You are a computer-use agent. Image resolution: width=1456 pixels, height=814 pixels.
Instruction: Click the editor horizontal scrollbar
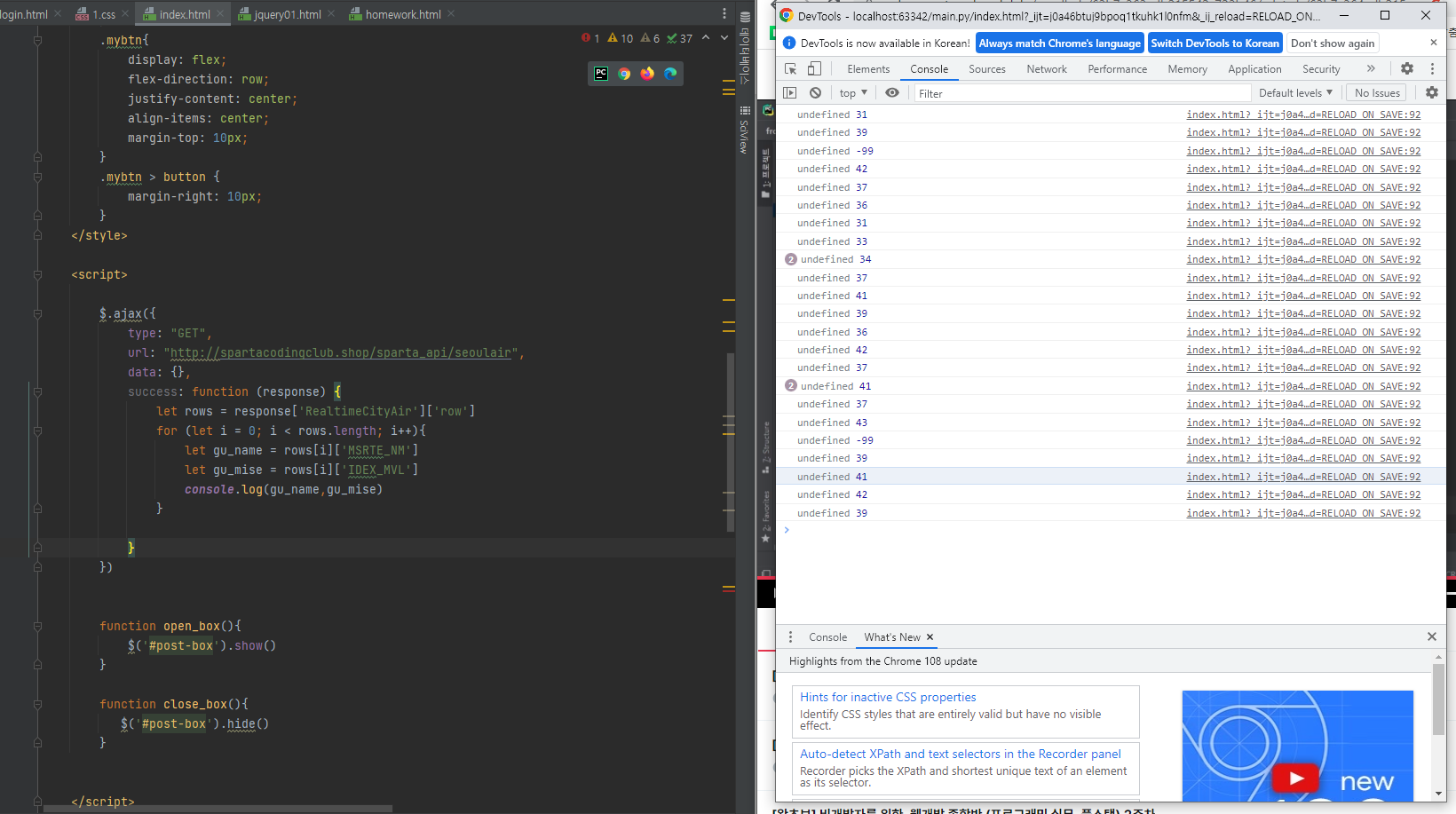(x=218, y=809)
